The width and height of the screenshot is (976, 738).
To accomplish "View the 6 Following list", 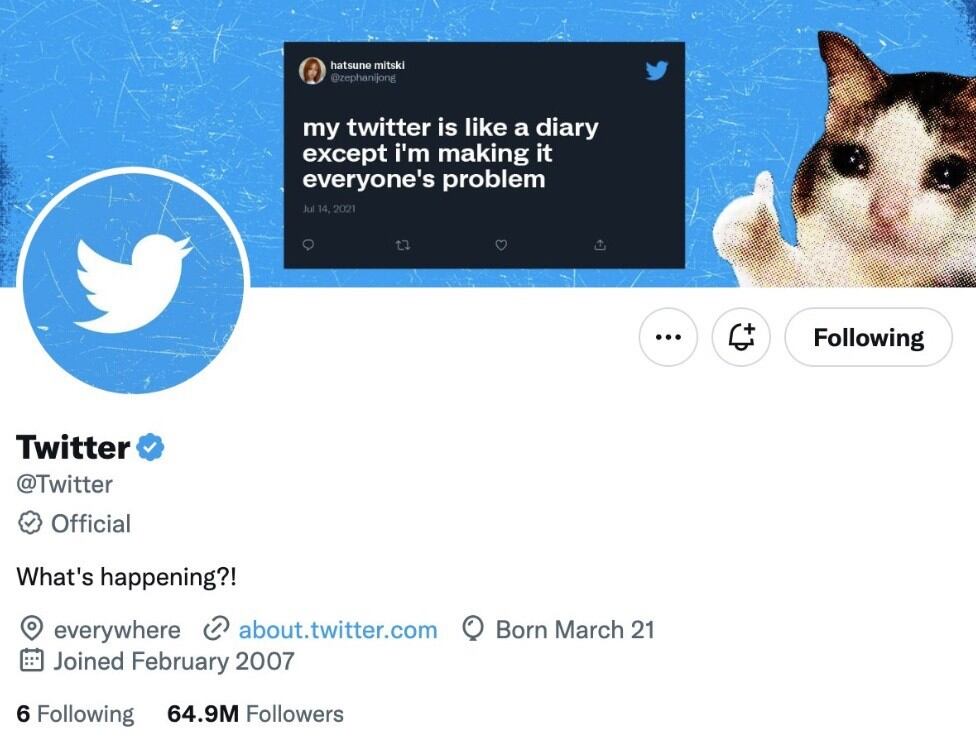I will (x=75, y=714).
